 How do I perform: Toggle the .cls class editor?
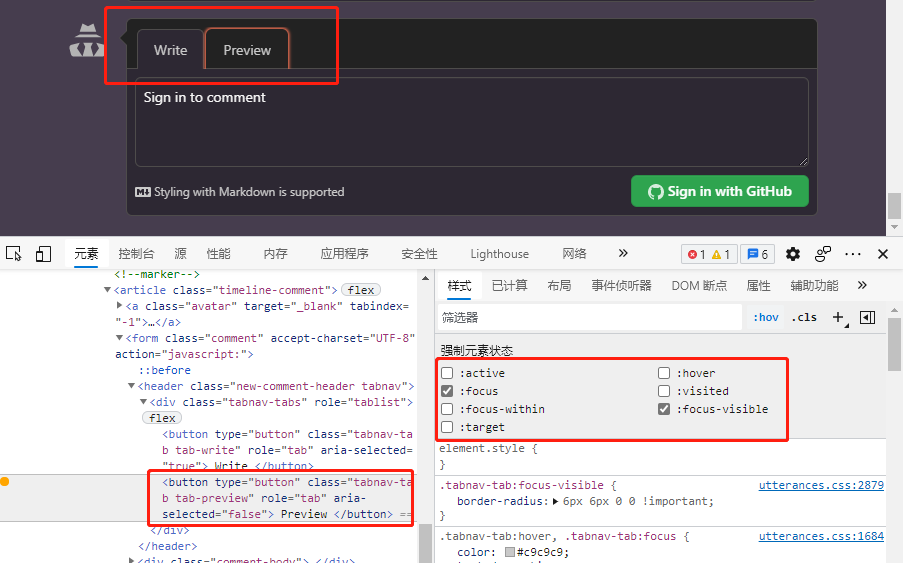tap(804, 317)
